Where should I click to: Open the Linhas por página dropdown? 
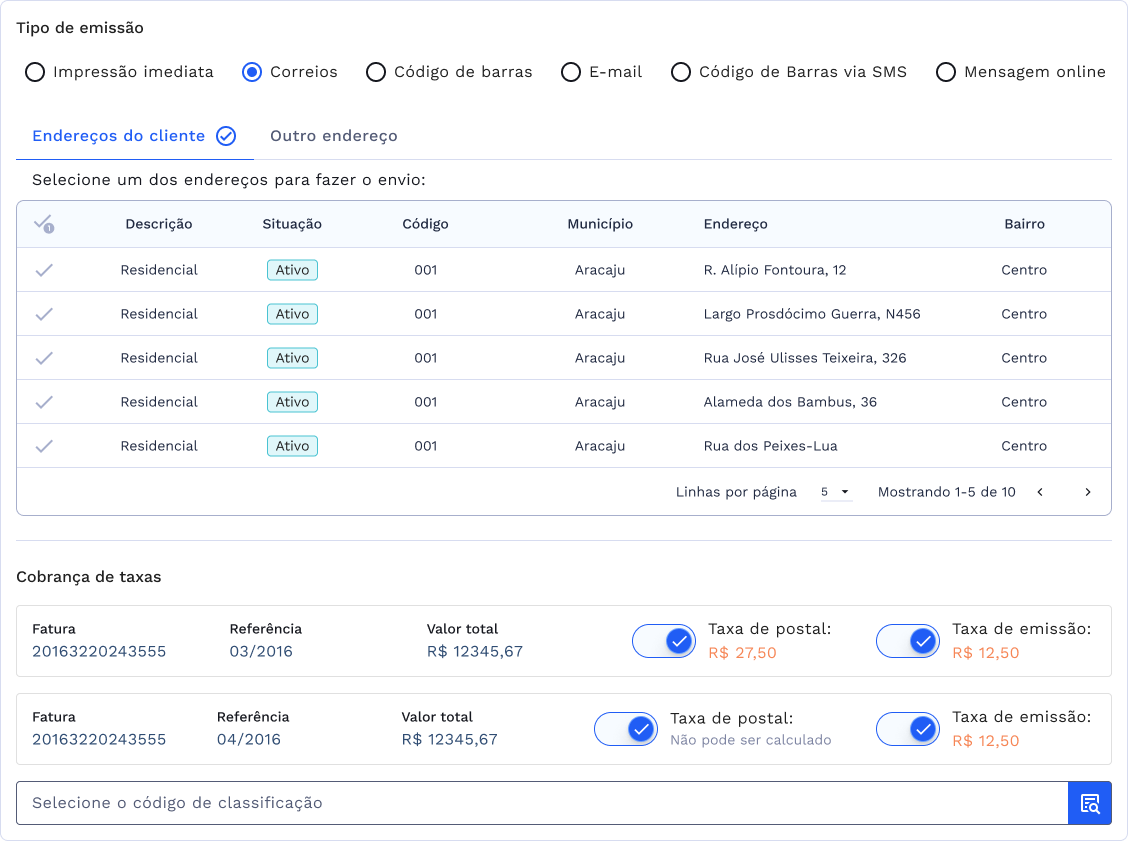(835, 492)
